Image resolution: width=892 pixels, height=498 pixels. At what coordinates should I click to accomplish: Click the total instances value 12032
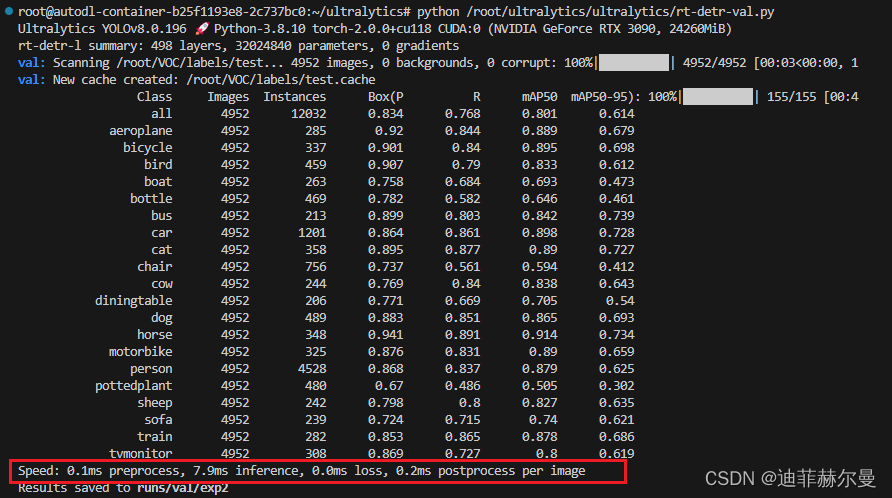pyautogui.click(x=308, y=114)
